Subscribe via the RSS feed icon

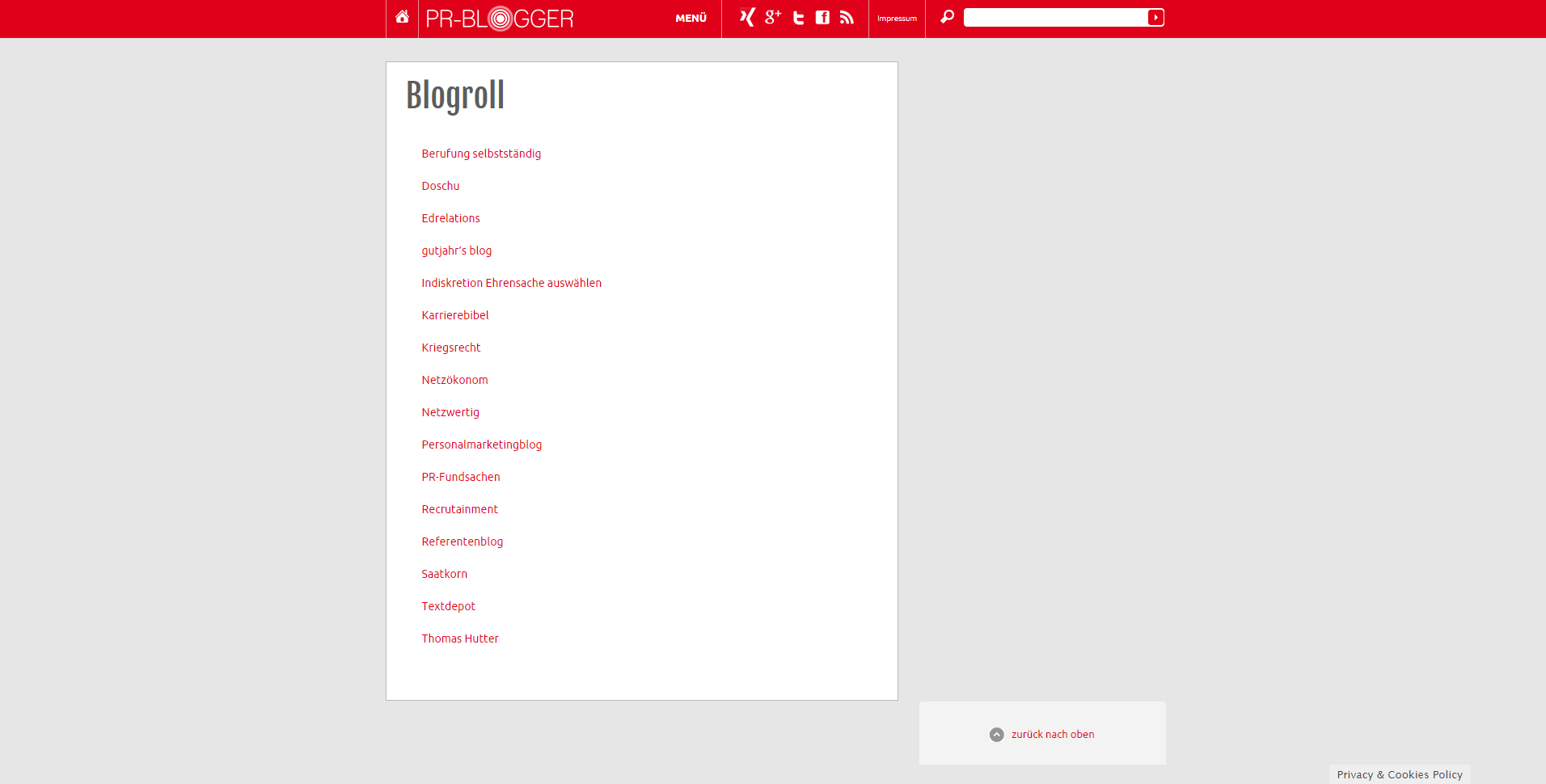[847, 18]
